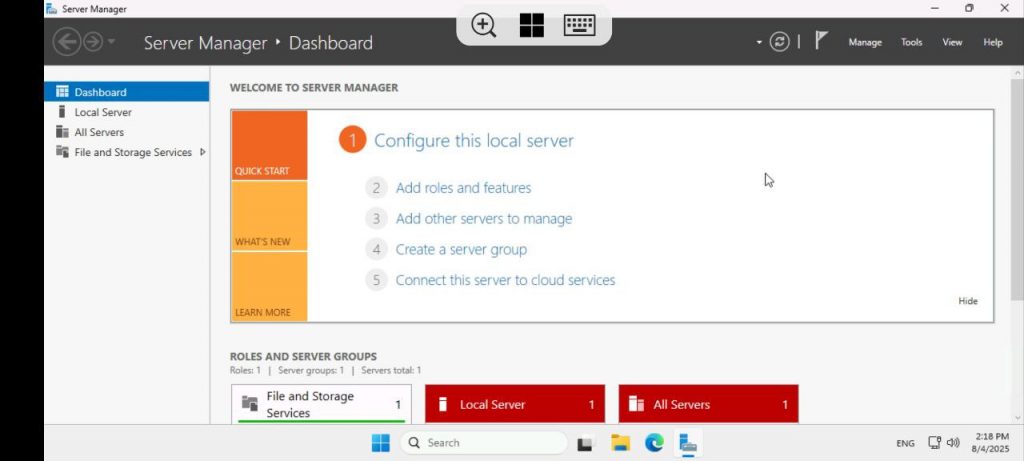Open the LEARN MORE tile
1024x461 pixels.
click(269, 287)
